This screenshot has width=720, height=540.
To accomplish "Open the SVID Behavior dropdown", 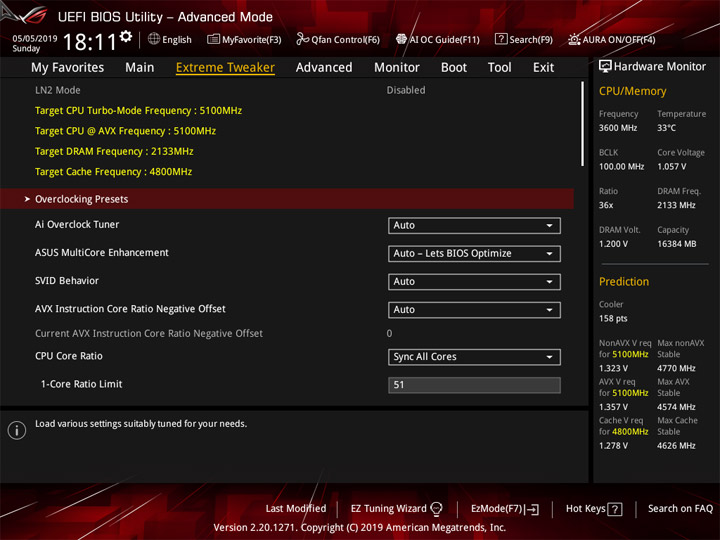I will point(474,281).
